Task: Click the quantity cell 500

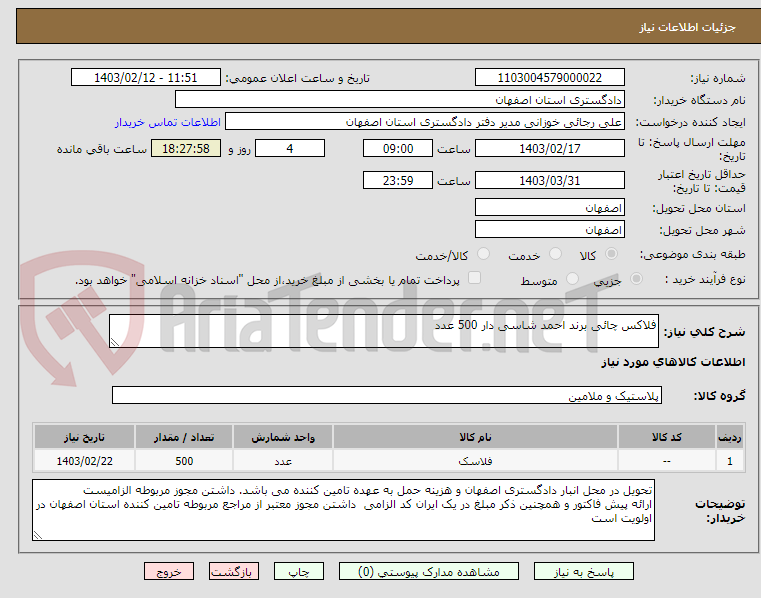Action: tap(184, 461)
